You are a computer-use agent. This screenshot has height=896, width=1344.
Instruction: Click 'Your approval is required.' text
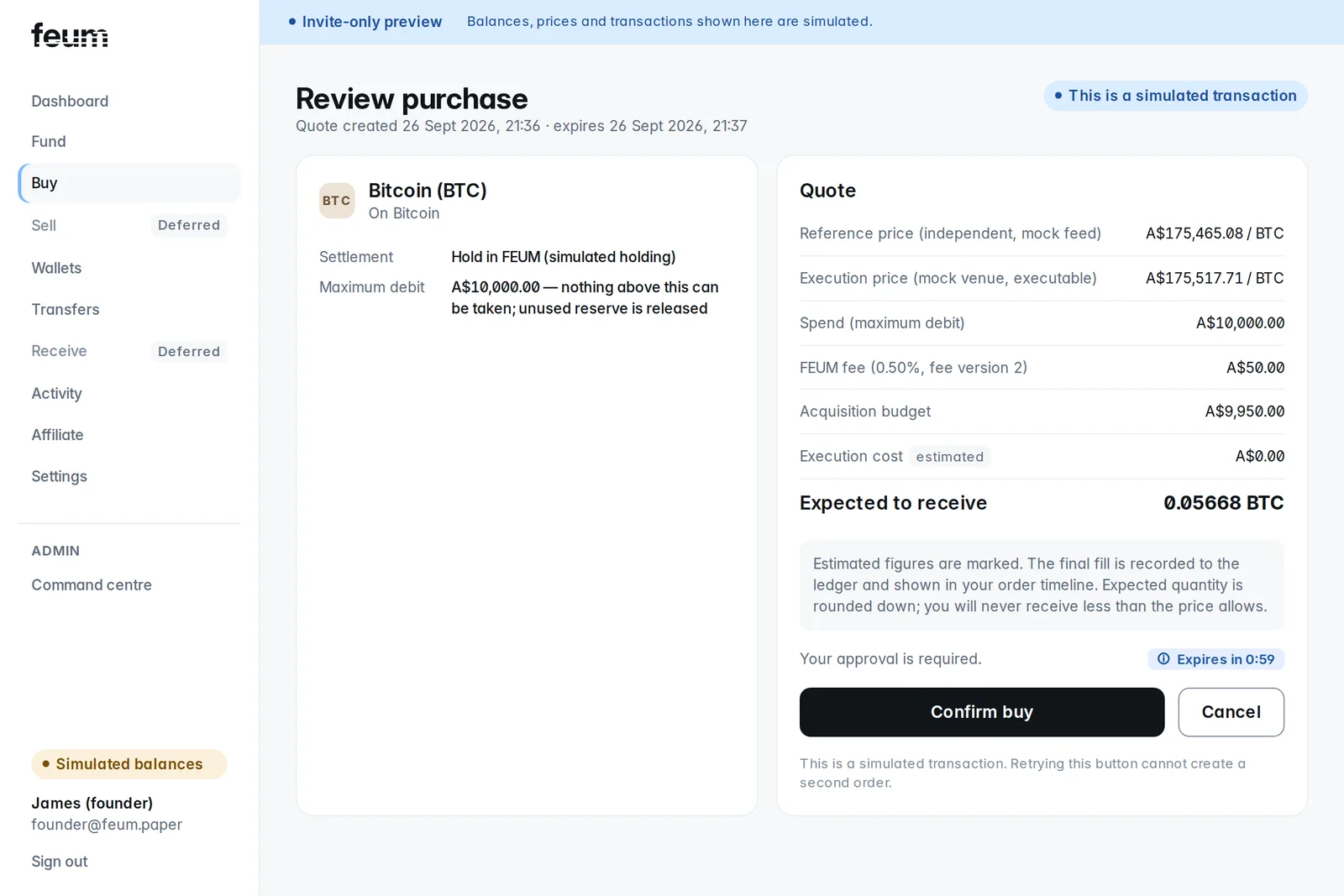click(890, 659)
